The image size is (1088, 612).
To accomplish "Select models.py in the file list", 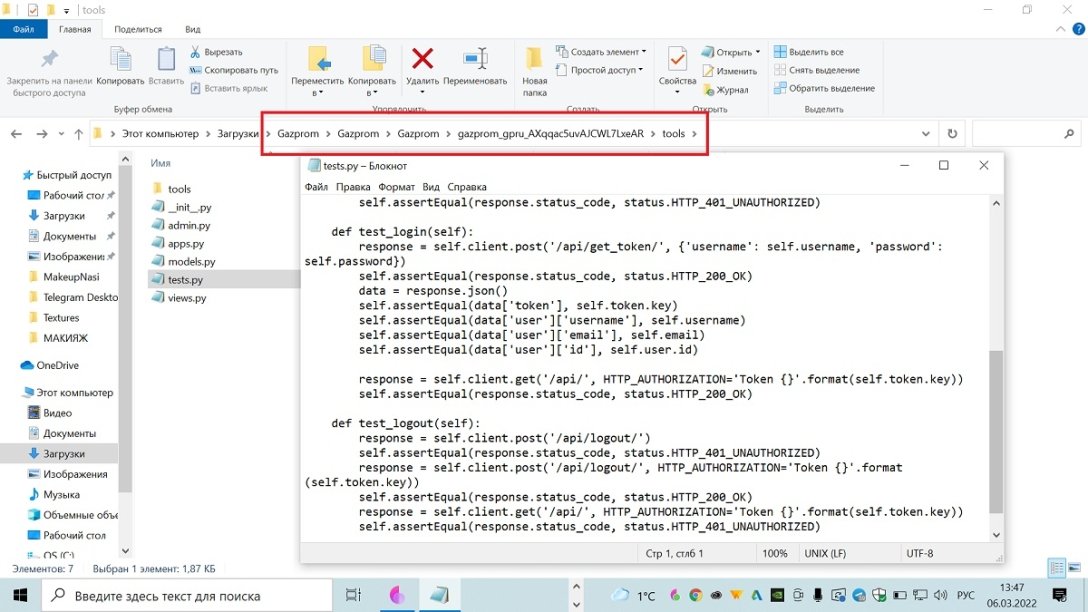I will point(191,262).
